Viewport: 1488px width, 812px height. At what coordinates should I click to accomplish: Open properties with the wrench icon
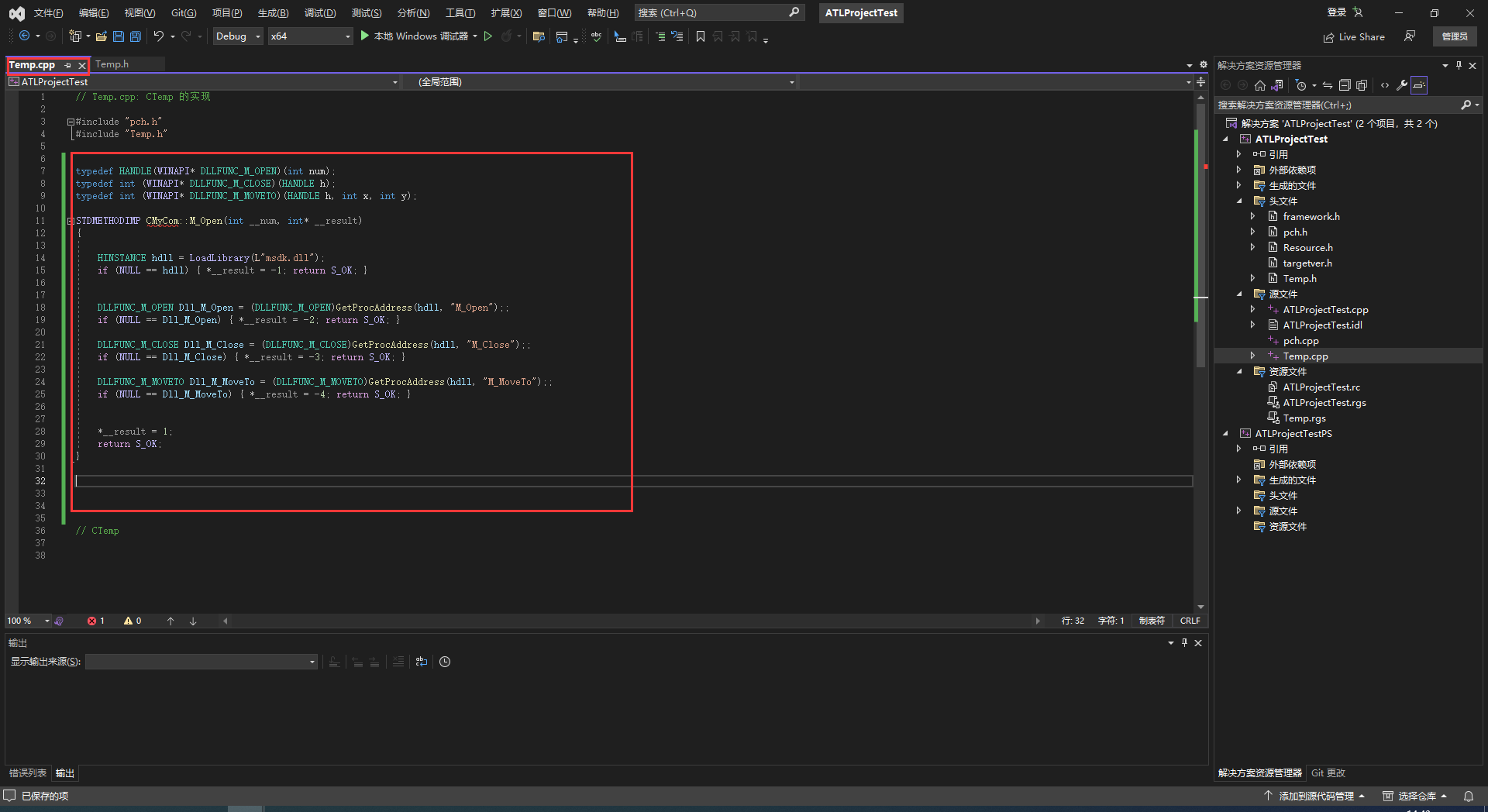1402,85
